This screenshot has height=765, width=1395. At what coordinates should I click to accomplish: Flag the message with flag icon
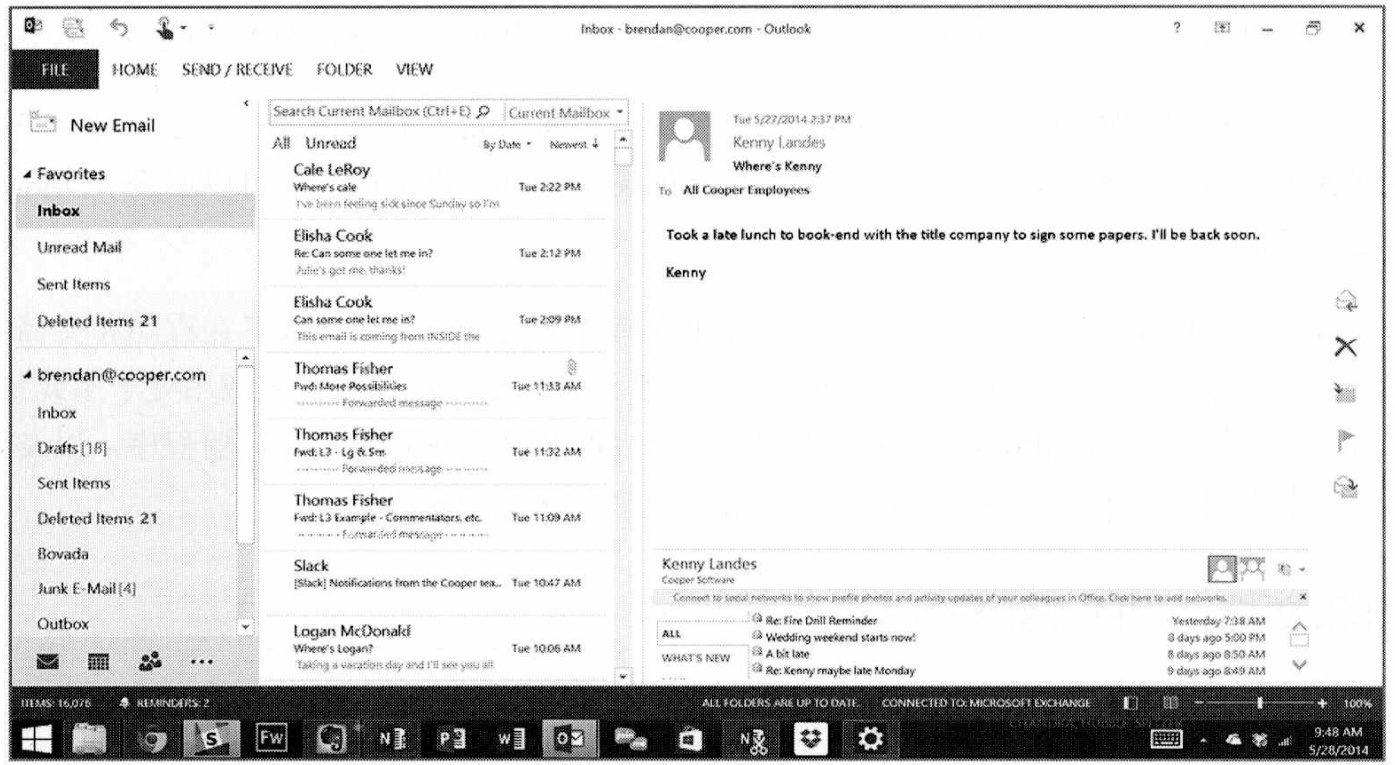click(1345, 438)
